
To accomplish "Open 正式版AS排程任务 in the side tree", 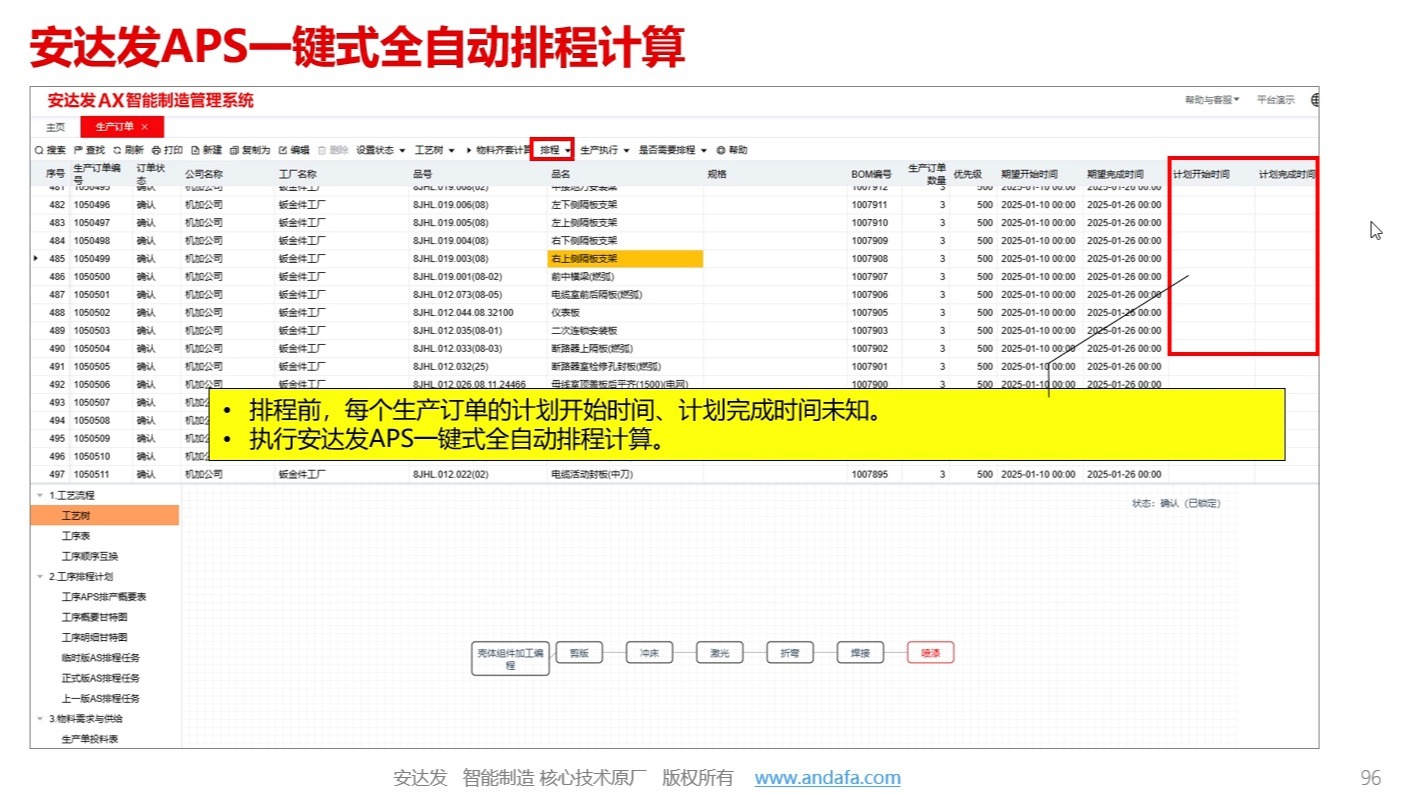I will coord(101,678).
